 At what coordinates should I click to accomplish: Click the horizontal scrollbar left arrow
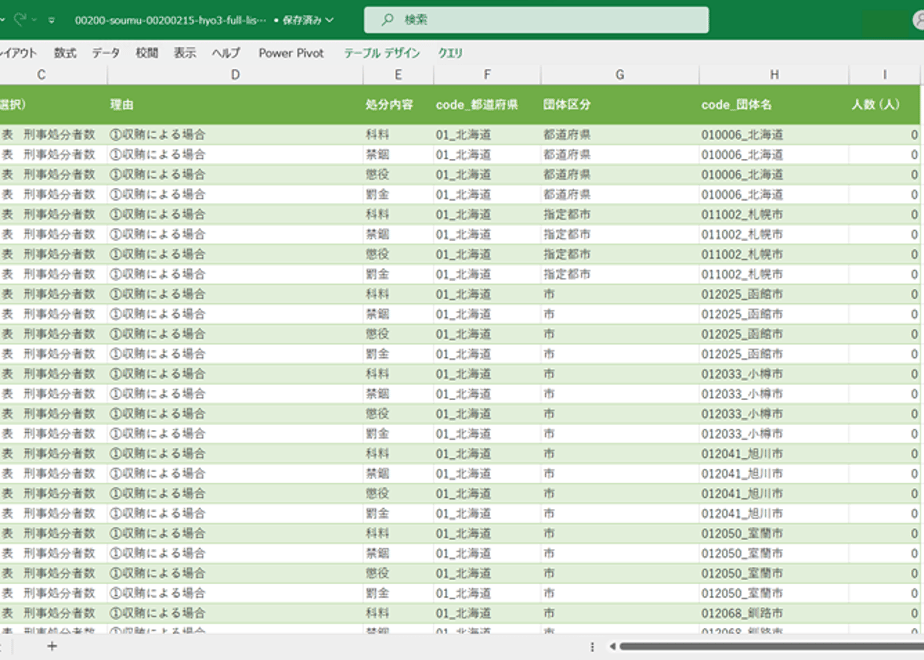click(613, 646)
